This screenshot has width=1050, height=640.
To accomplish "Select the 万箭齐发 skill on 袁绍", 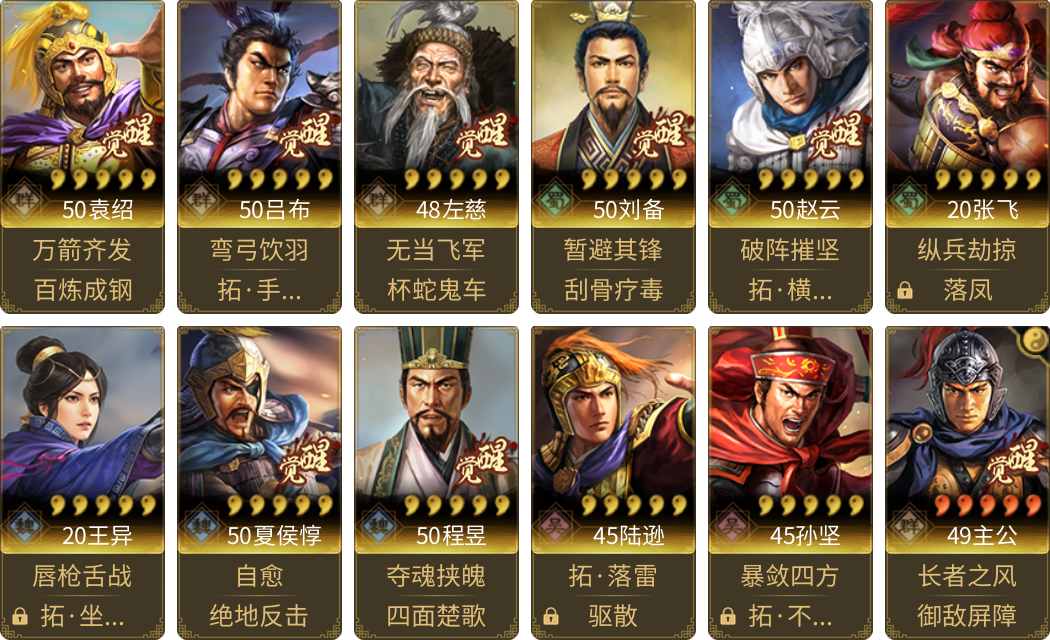I will [x=82, y=250].
